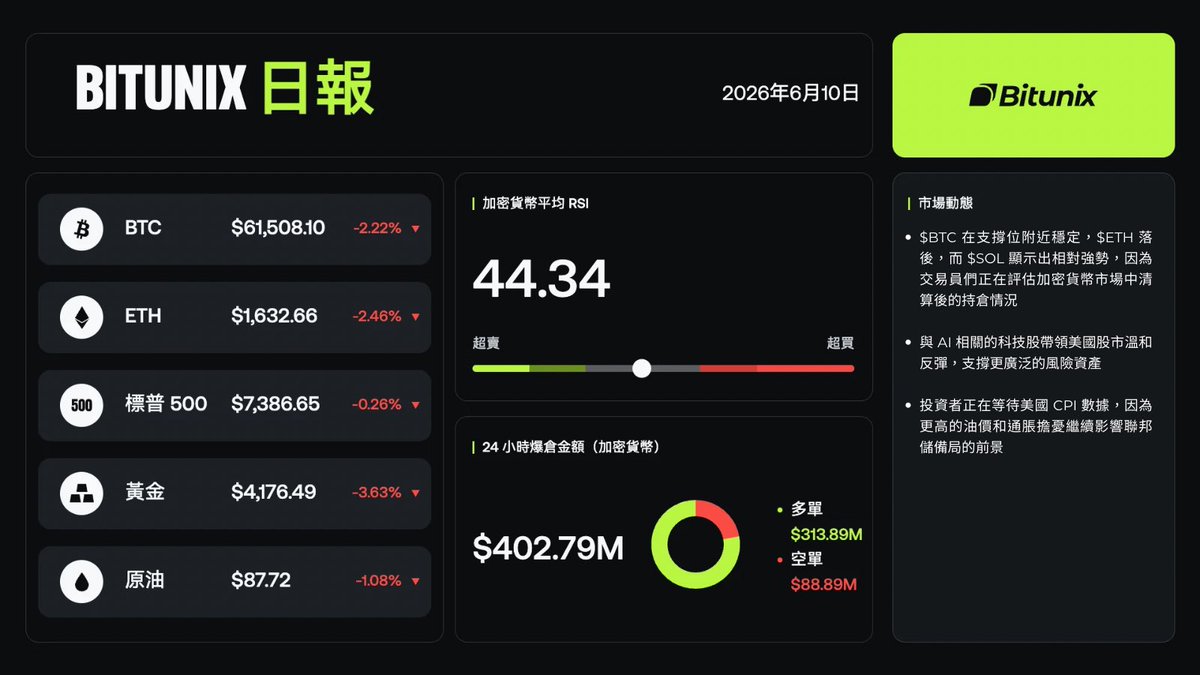Screen dimensions: 1200x675
Task: Select the 標普 500 value $7,386.65
Action: click(275, 404)
